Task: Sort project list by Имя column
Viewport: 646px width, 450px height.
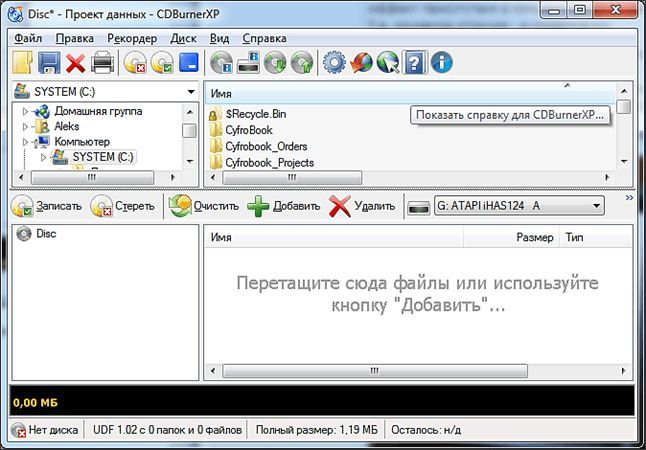Action: (334, 237)
